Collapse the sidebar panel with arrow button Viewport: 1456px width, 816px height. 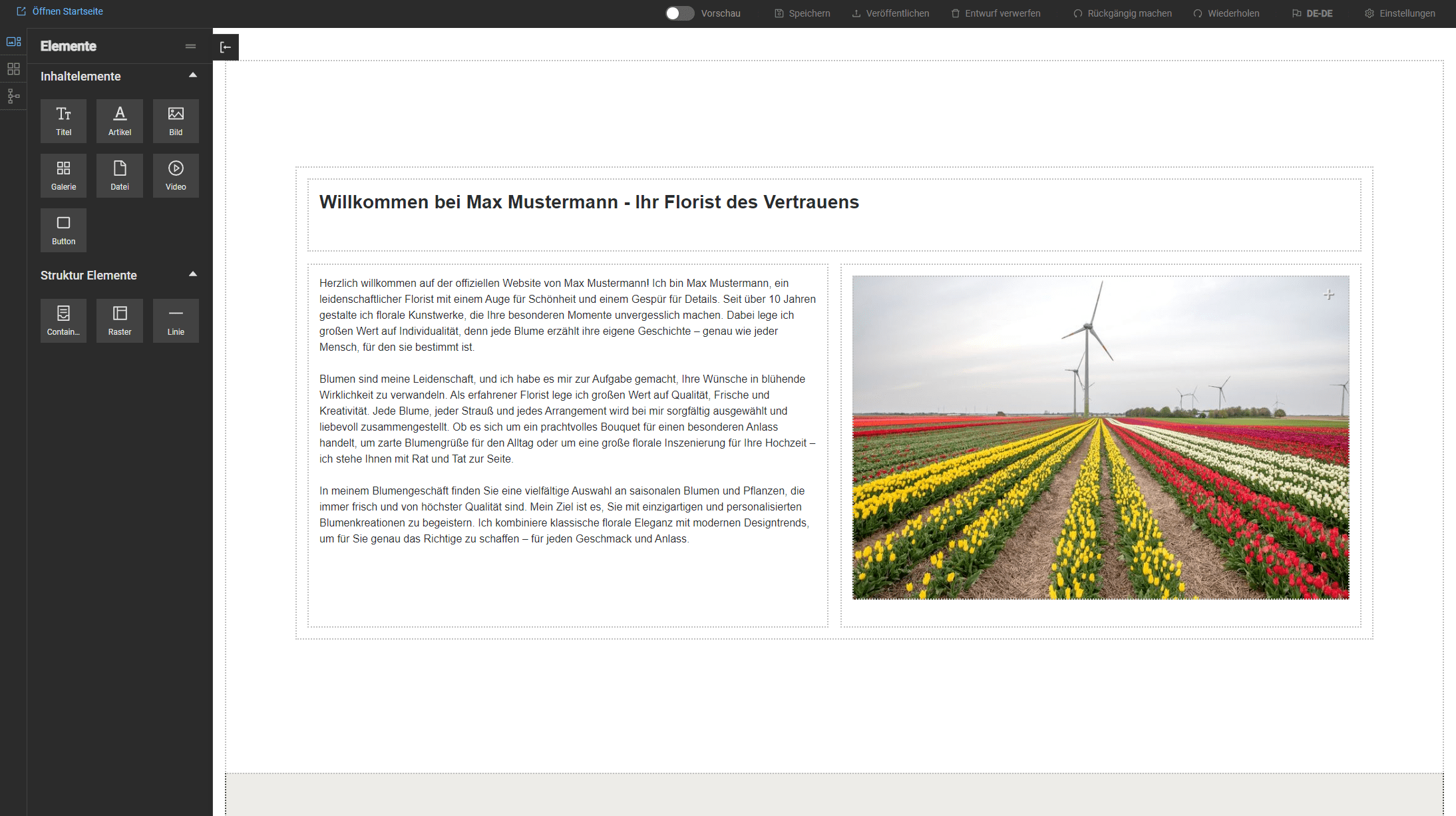(x=226, y=47)
